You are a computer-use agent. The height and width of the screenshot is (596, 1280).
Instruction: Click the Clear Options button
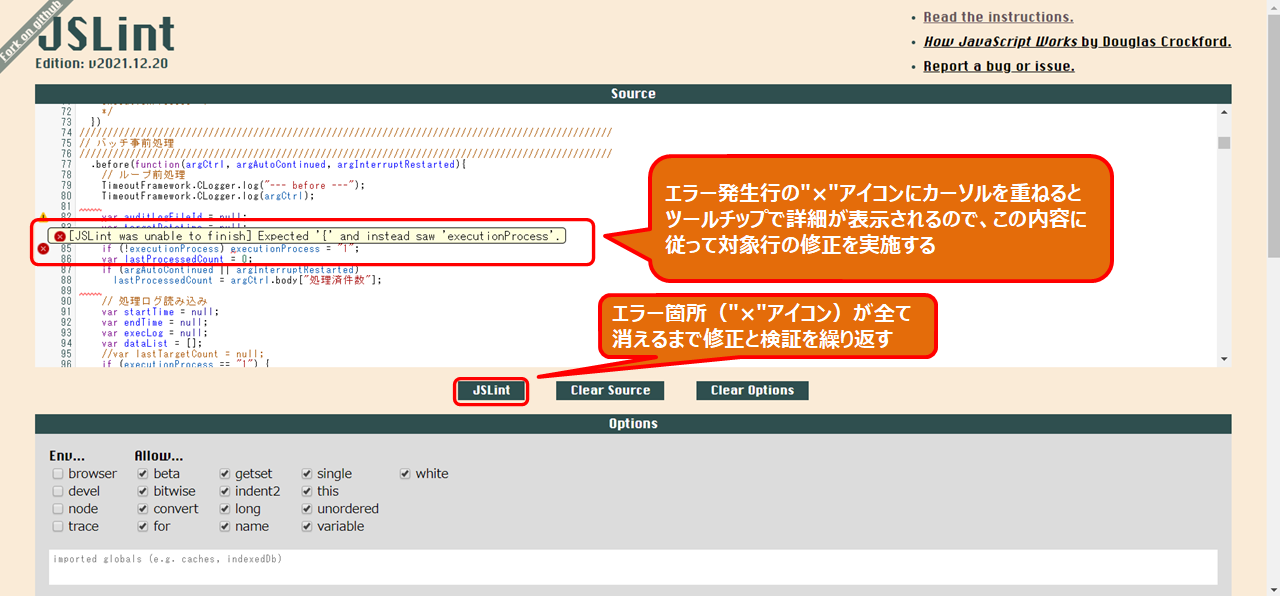pos(752,391)
